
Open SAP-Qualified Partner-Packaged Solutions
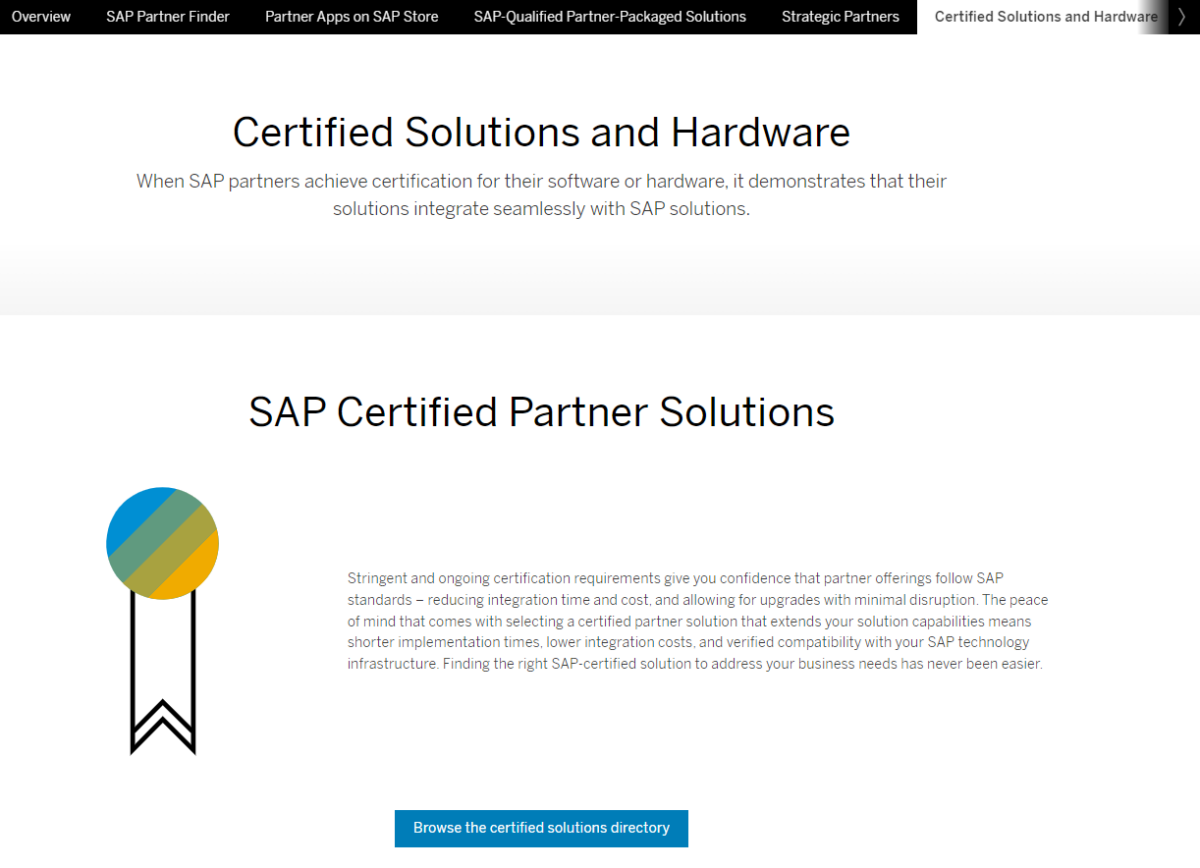coord(610,16)
